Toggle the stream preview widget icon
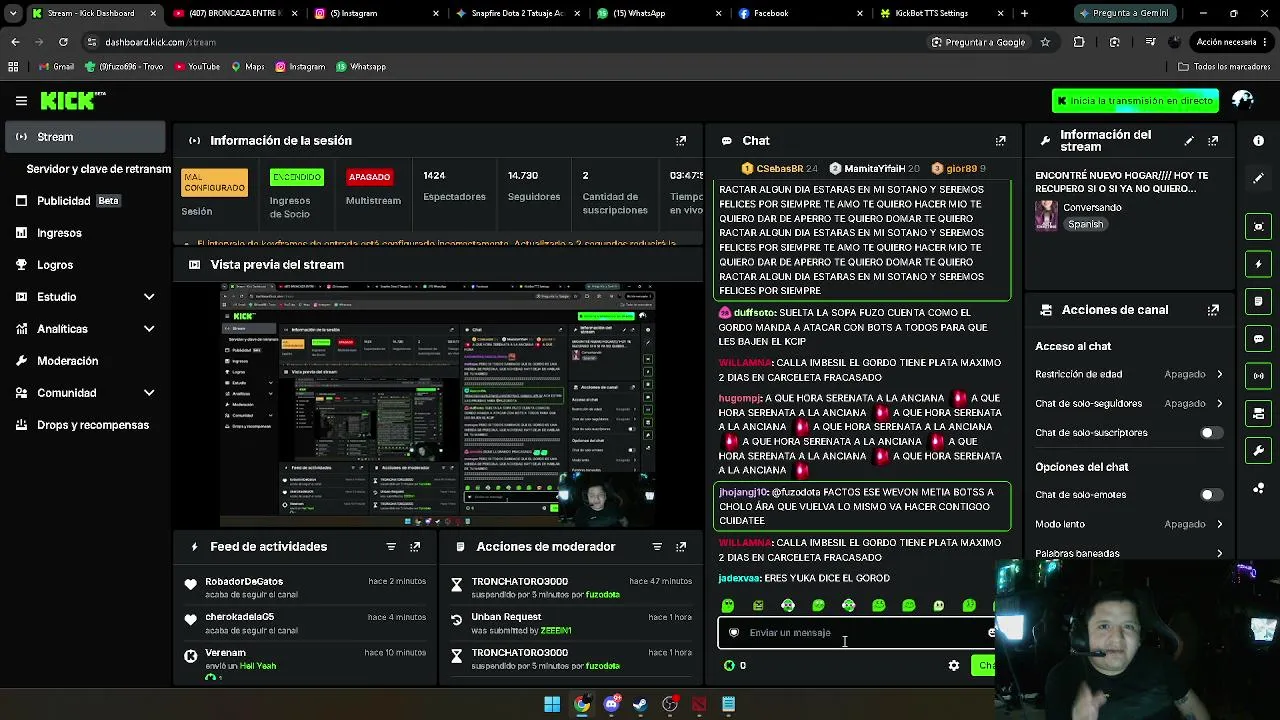1280x720 pixels. coord(1259,226)
